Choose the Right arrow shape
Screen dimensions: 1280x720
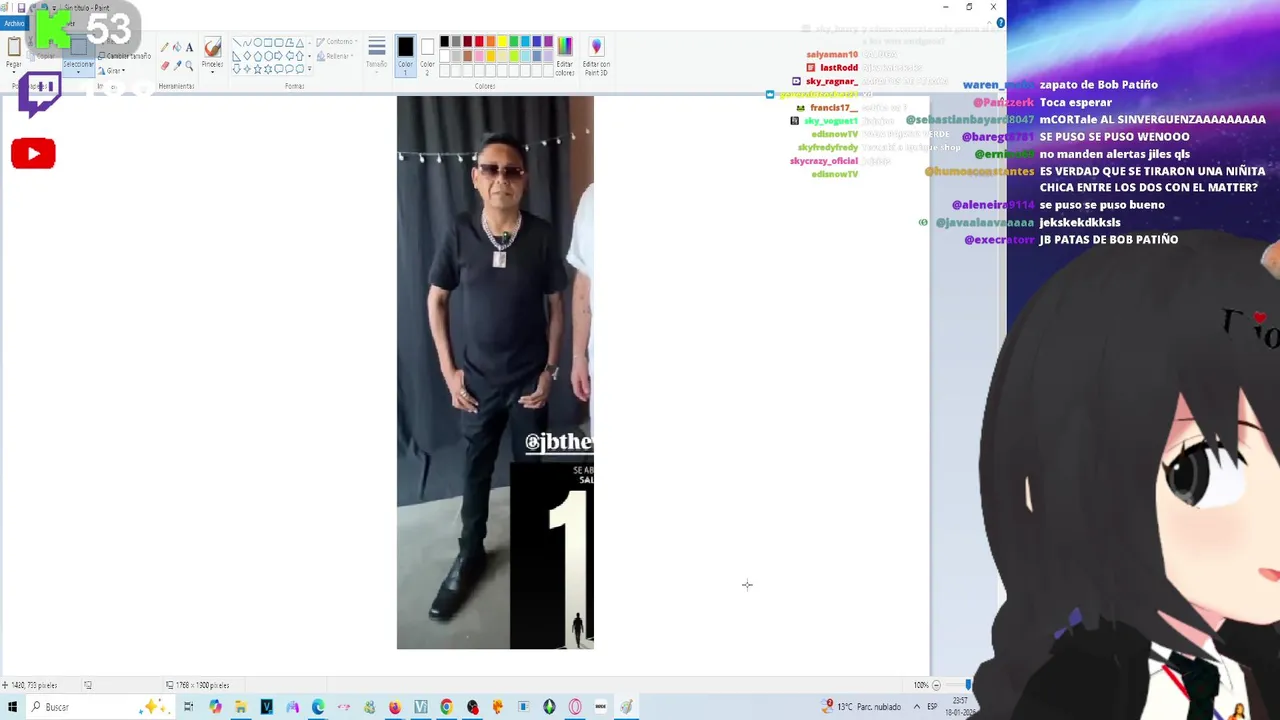[x=278, y=55]
